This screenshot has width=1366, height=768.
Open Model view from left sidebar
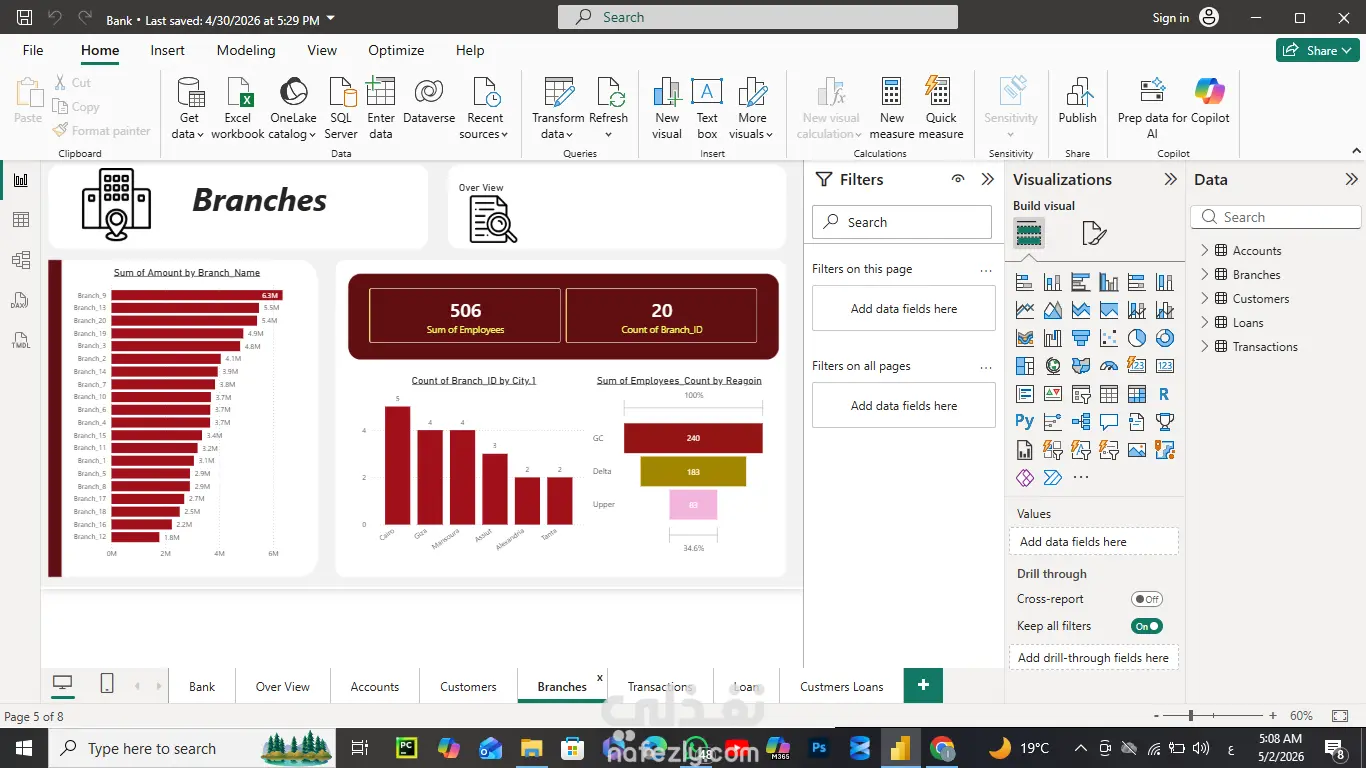point(21,260)
